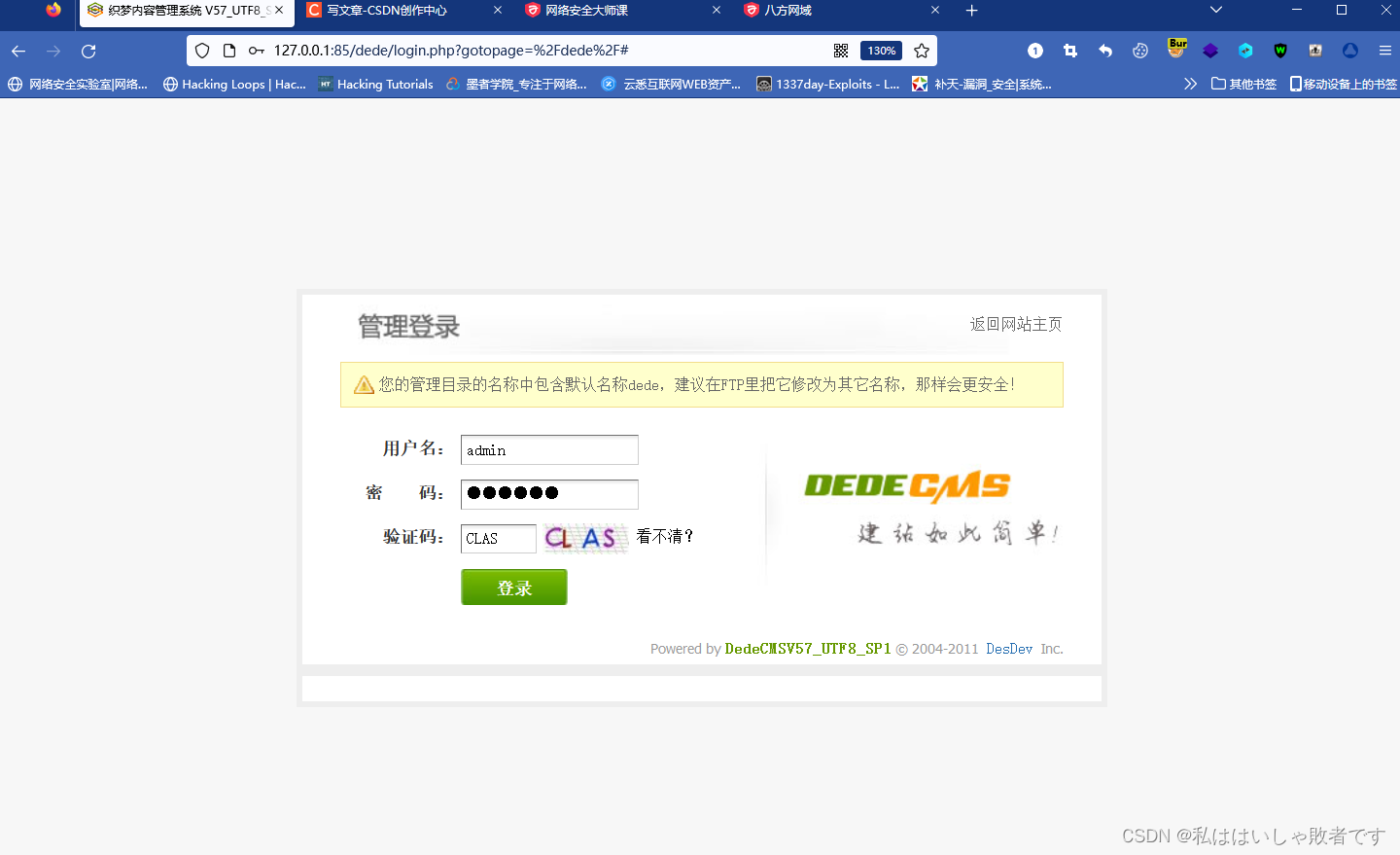The height and width of the screenshot is (855, 1400).
Task: Open a new tab with plus button
Action: [x=971, y=11]
